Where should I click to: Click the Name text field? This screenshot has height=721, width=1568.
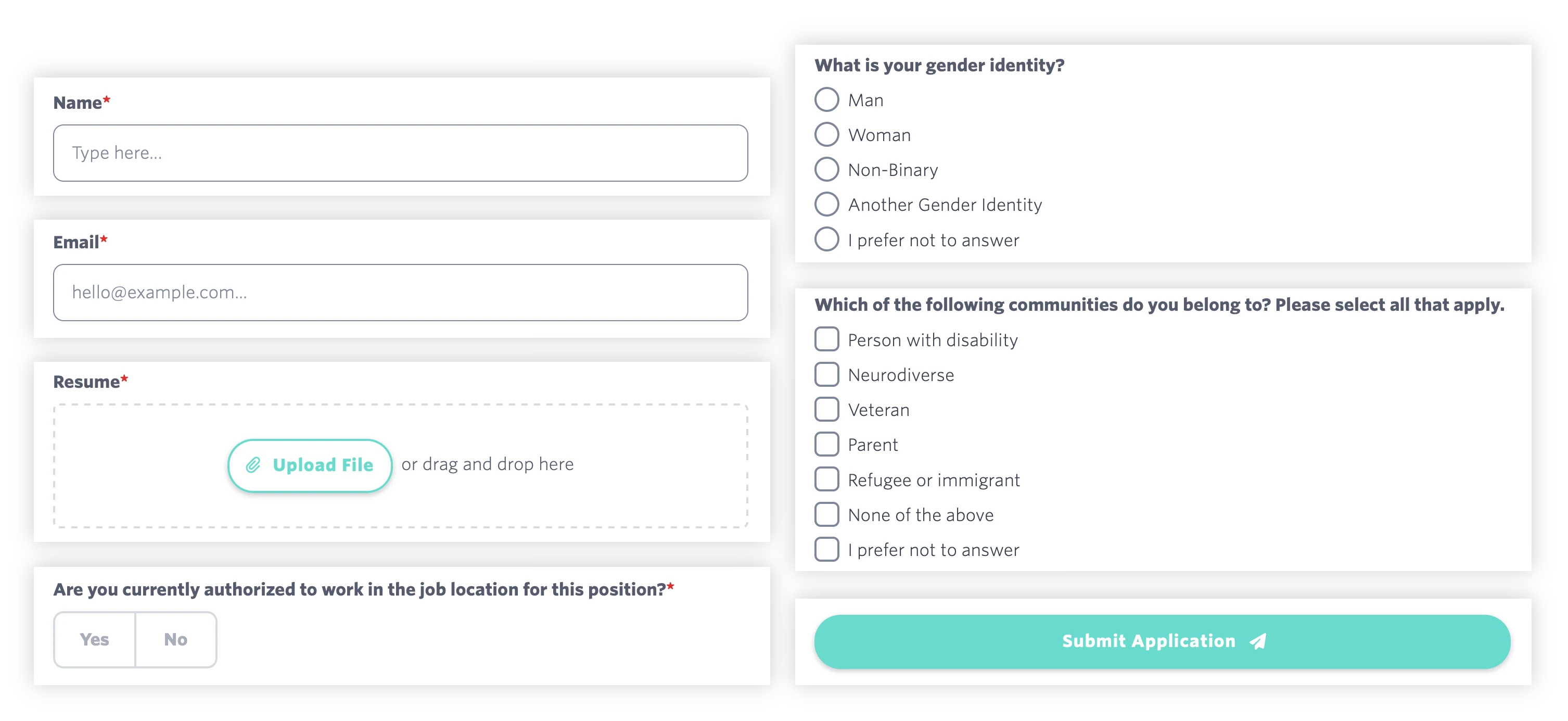pos(401,152)
